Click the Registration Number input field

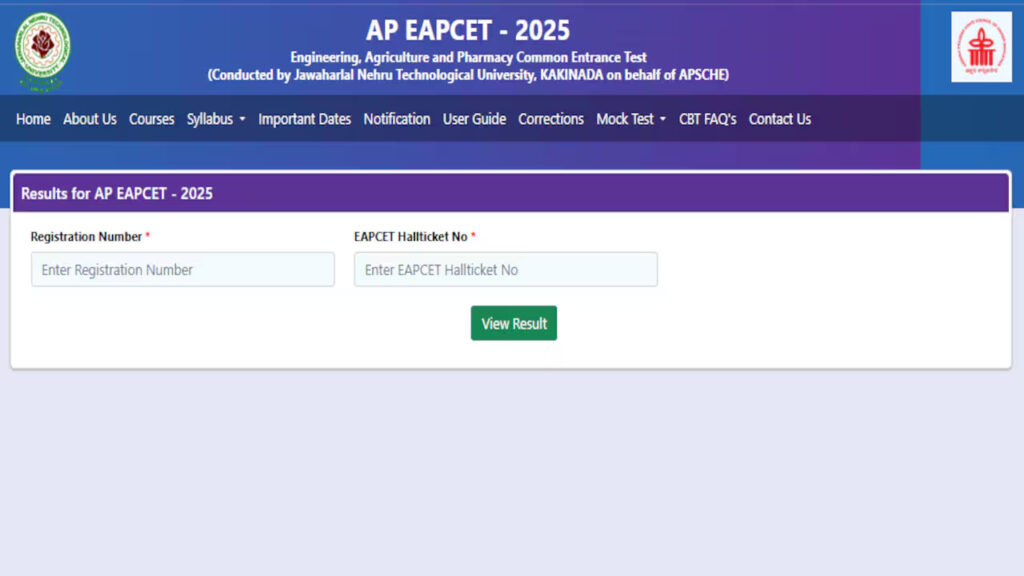(182, 269)
